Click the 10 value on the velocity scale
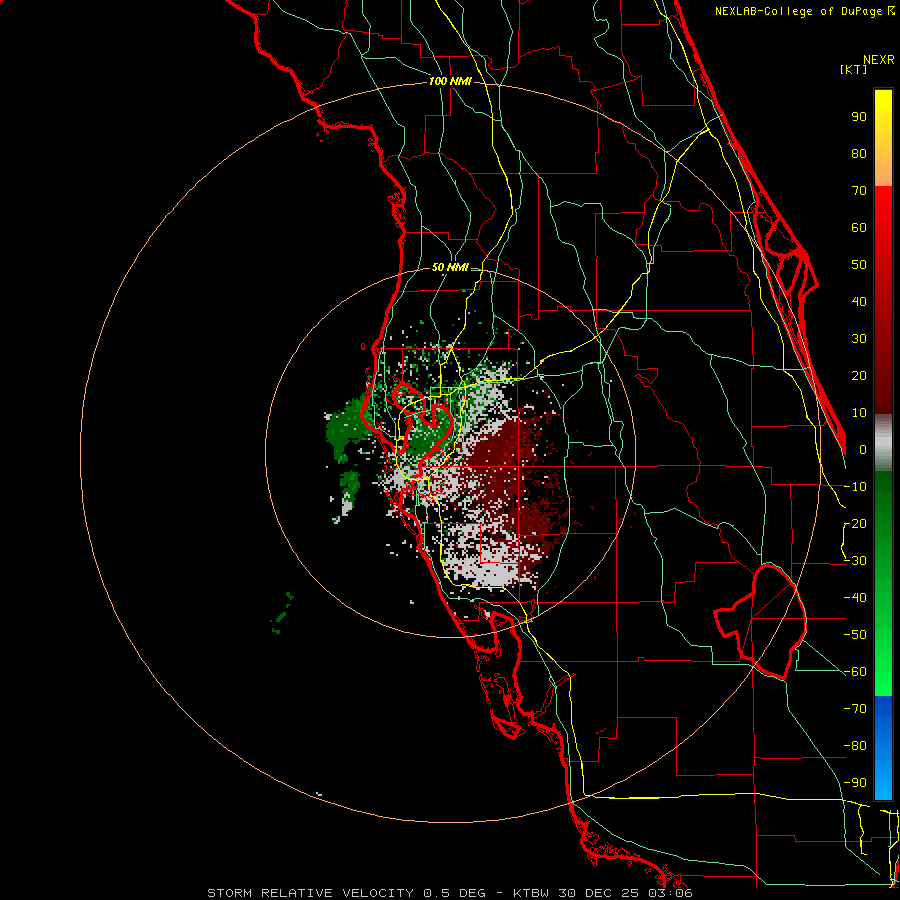 859,413
